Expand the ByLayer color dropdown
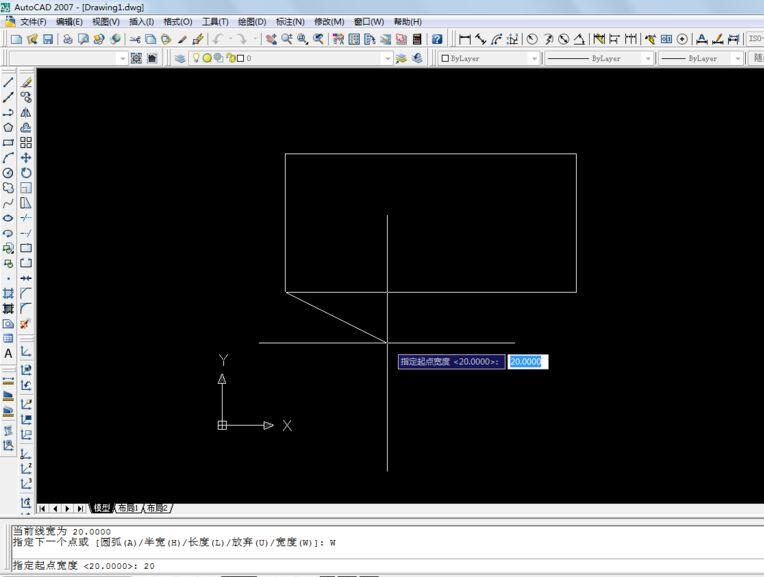764x577 pixels. [535, 58]
